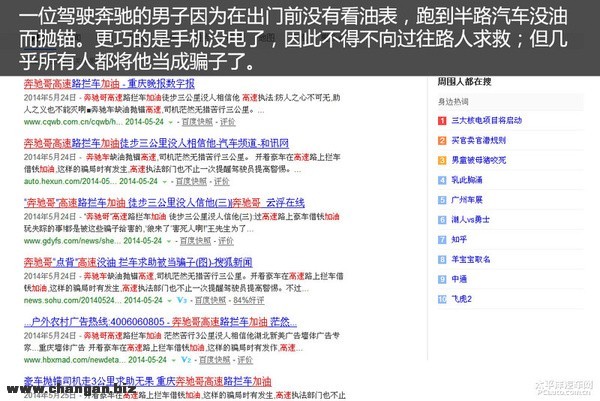Screen dimensions: 600x401
Task: Open the 搜狐新闻 拦车求助被当骗子 result title
Action: coord(138,262)
